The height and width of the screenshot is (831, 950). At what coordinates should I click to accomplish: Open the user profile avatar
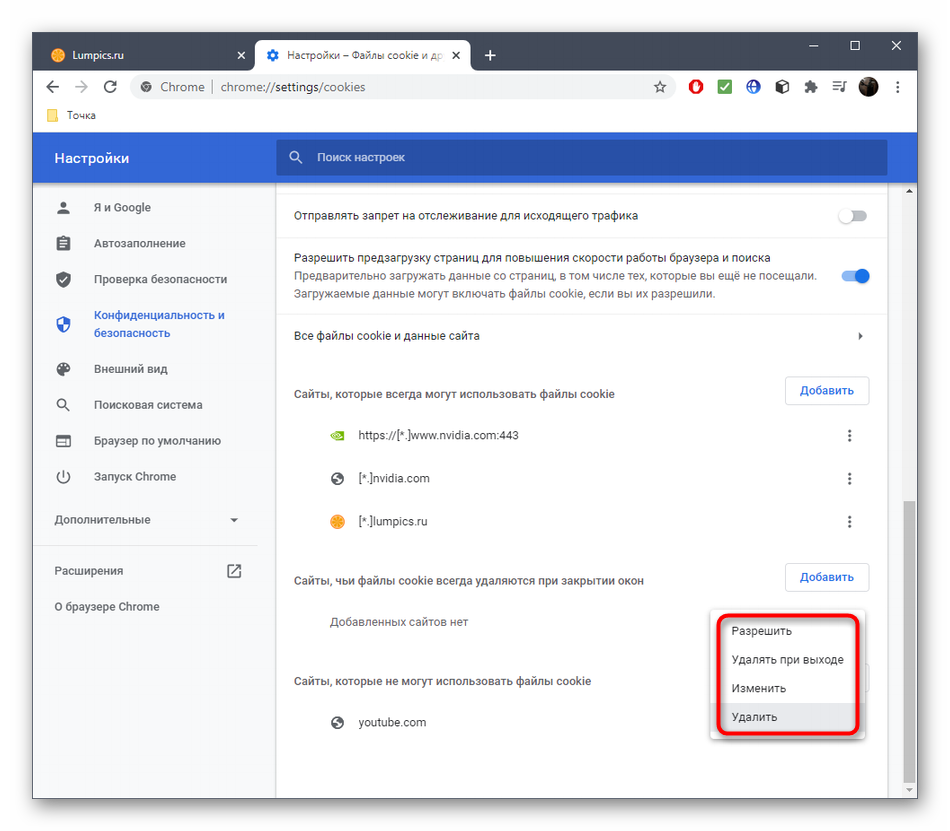868,87
